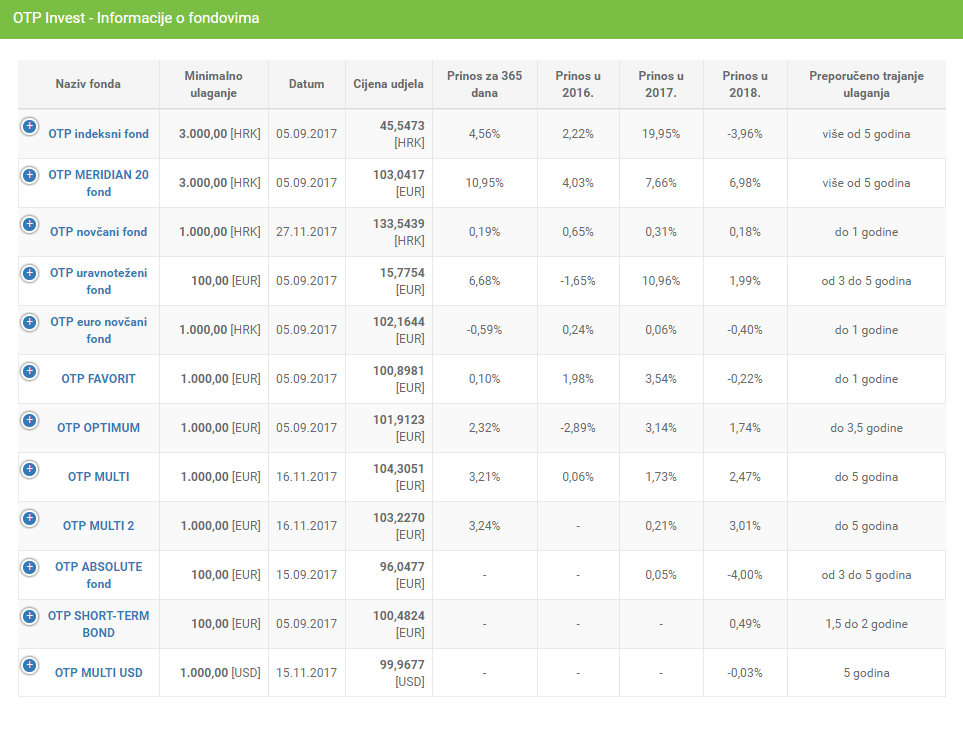This screenshot has height=748, width=963.
Task: Select price value 103,0417 [EUR]
Action: pos(399,183)
